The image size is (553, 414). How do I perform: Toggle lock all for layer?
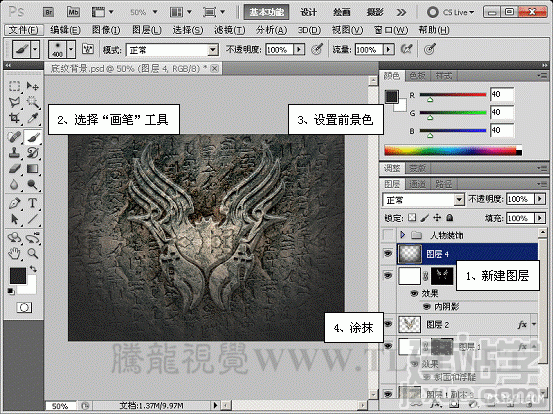450,218
